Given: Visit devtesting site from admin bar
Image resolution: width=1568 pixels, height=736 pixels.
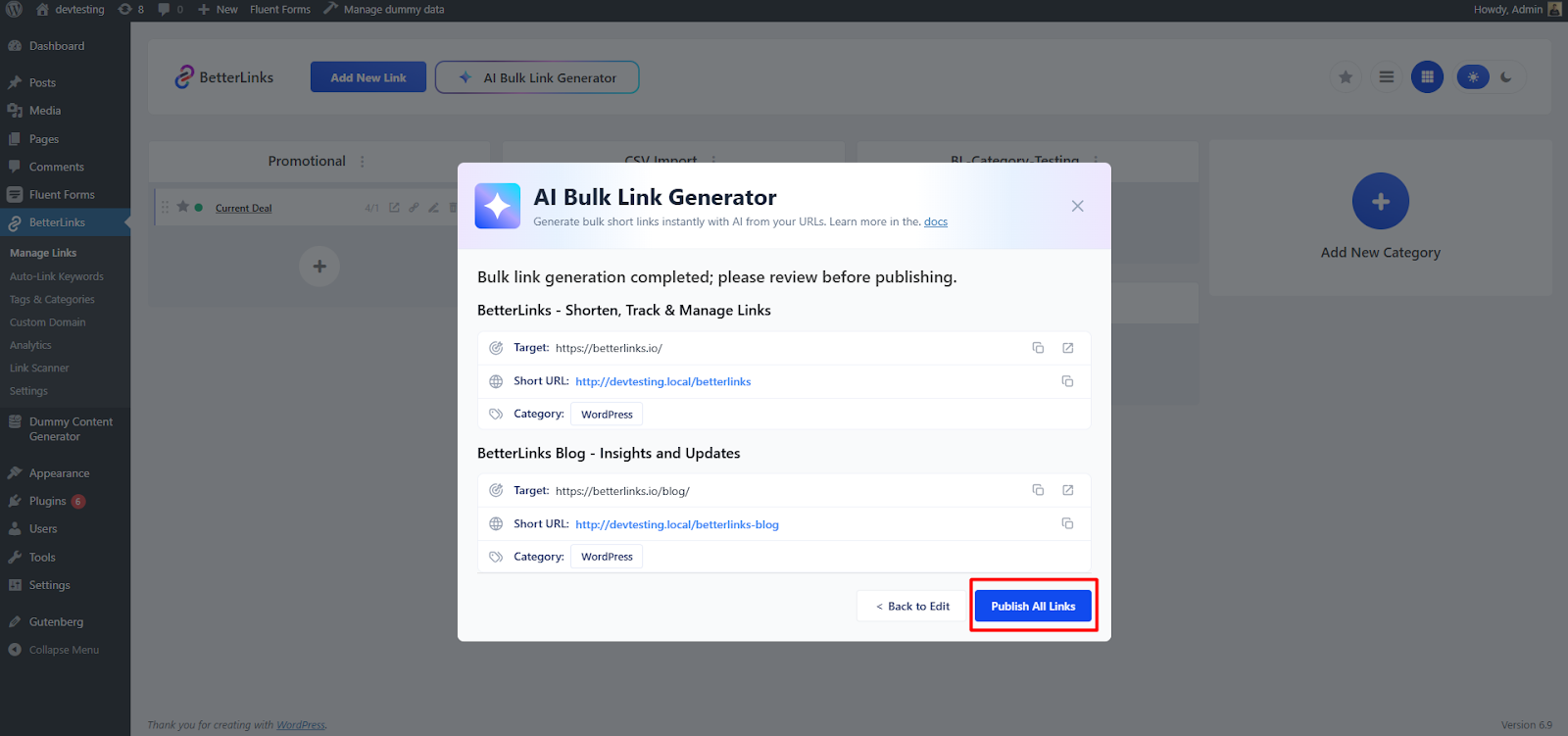Looking at the screenshot, I should pyautogui.click(x=70, y=10).
